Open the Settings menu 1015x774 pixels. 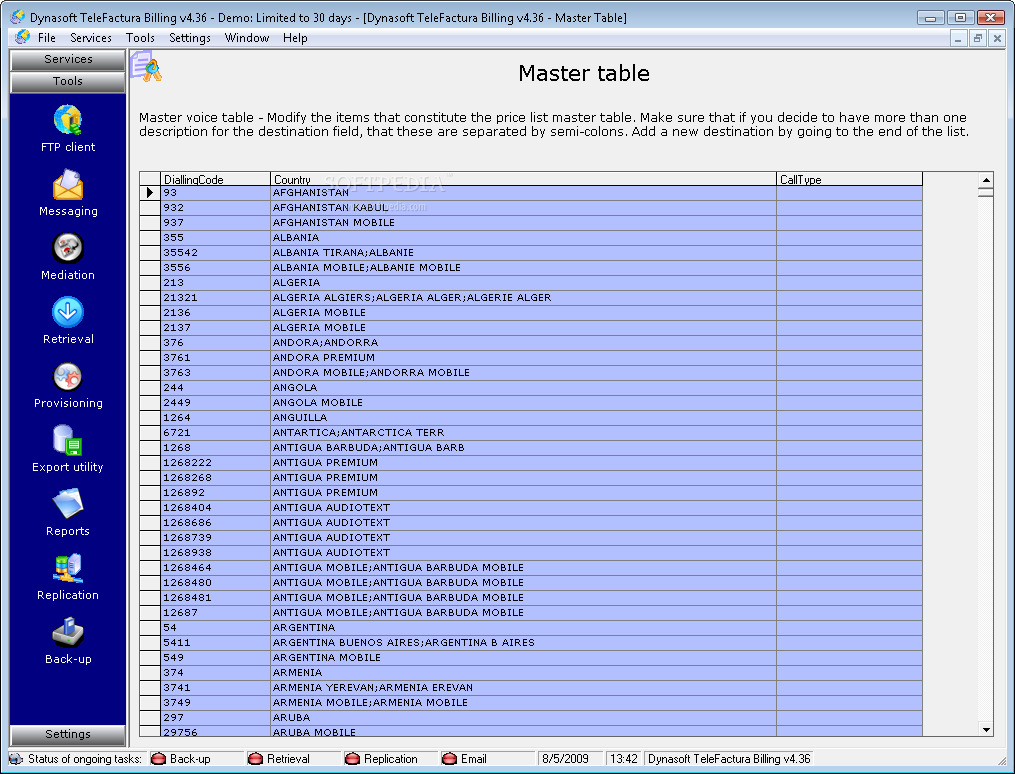click(x=190, y=38)
